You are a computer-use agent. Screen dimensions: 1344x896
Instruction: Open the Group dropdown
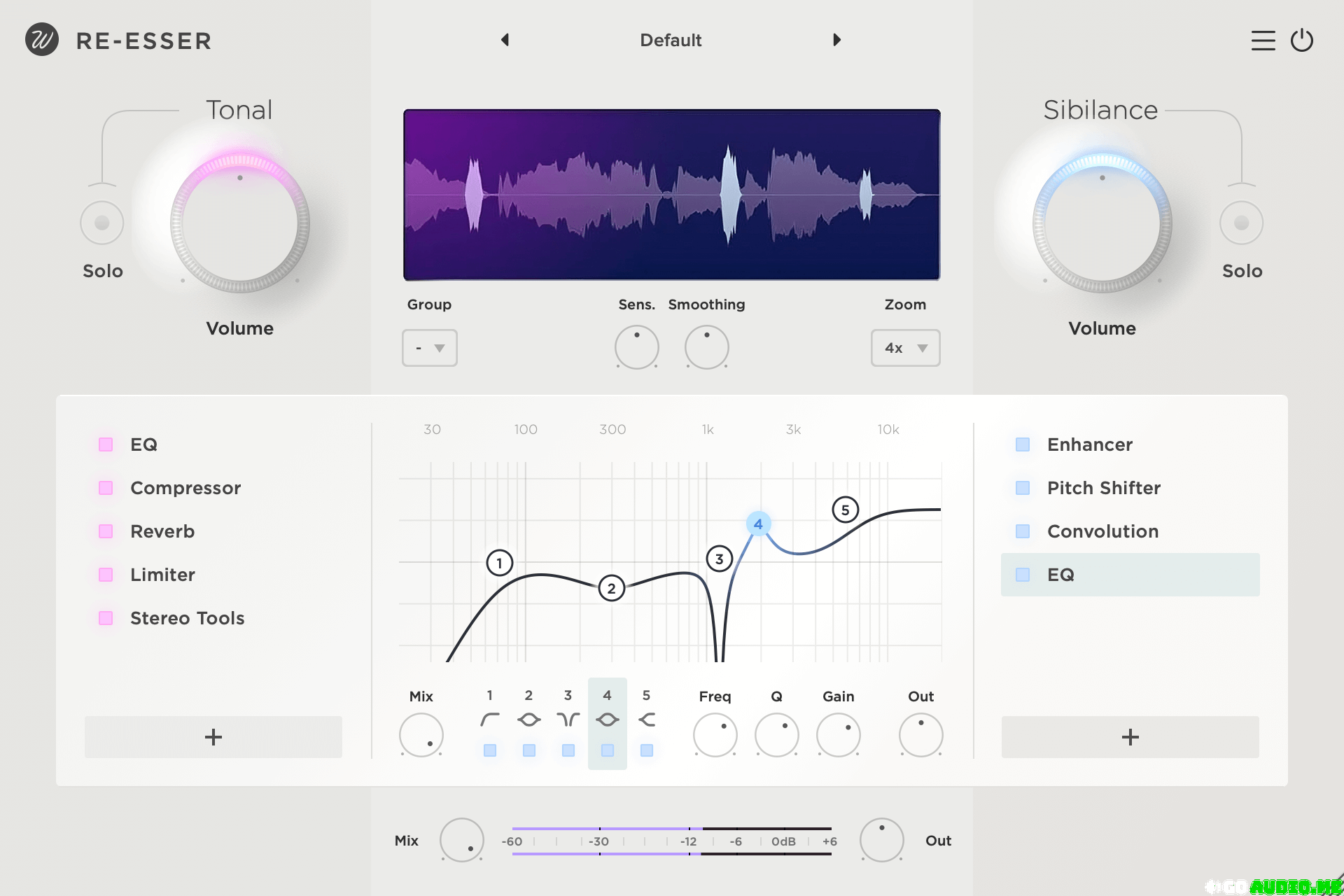pyautogui.click(x=429, y=348)
